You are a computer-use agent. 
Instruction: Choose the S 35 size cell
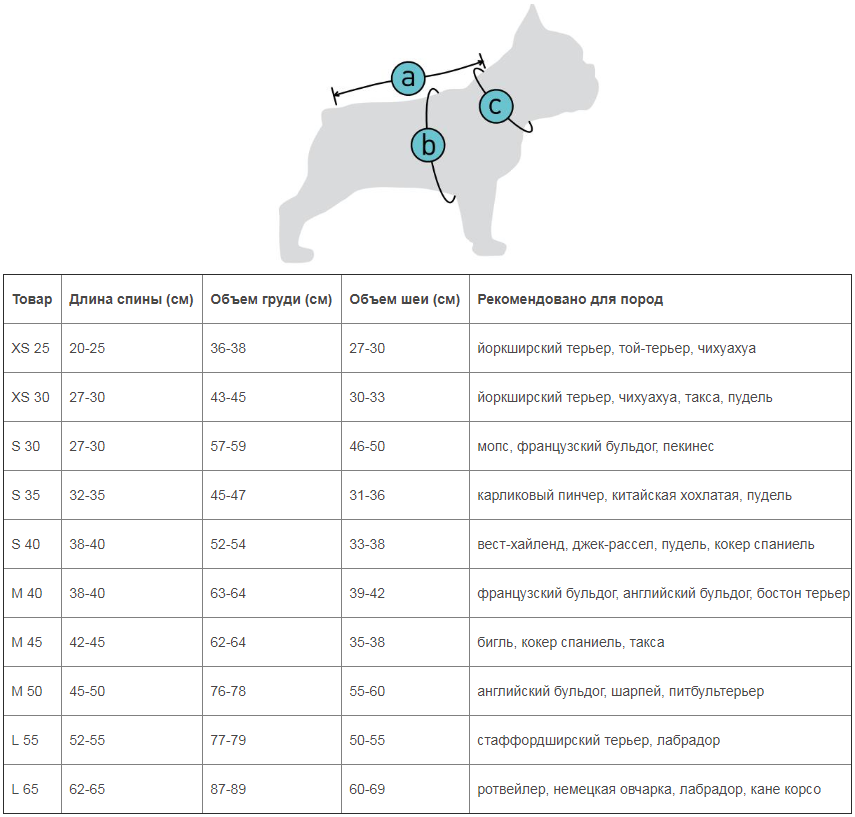point(26,496)
